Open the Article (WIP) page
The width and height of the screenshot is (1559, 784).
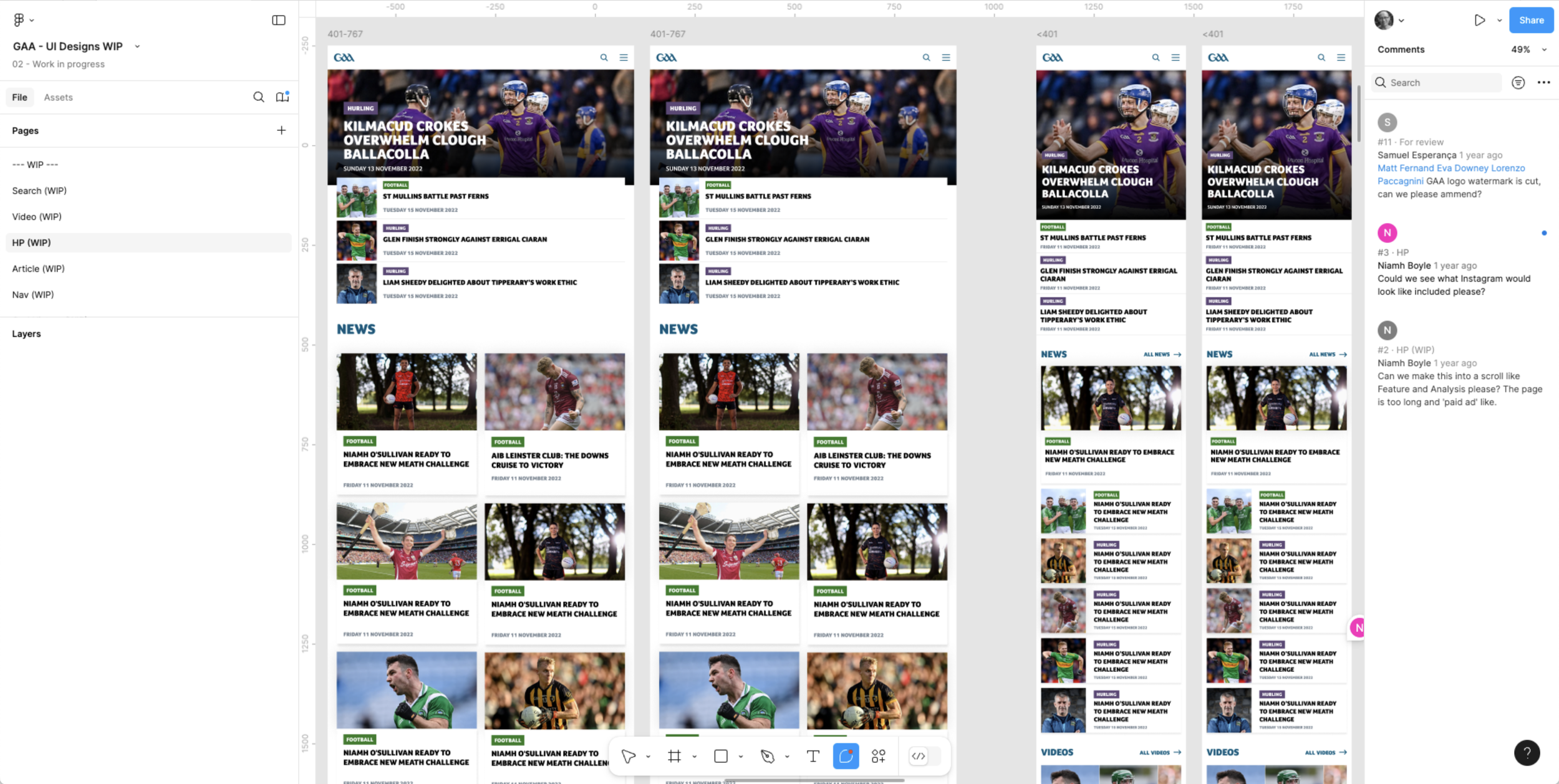[x=38, y=269]
